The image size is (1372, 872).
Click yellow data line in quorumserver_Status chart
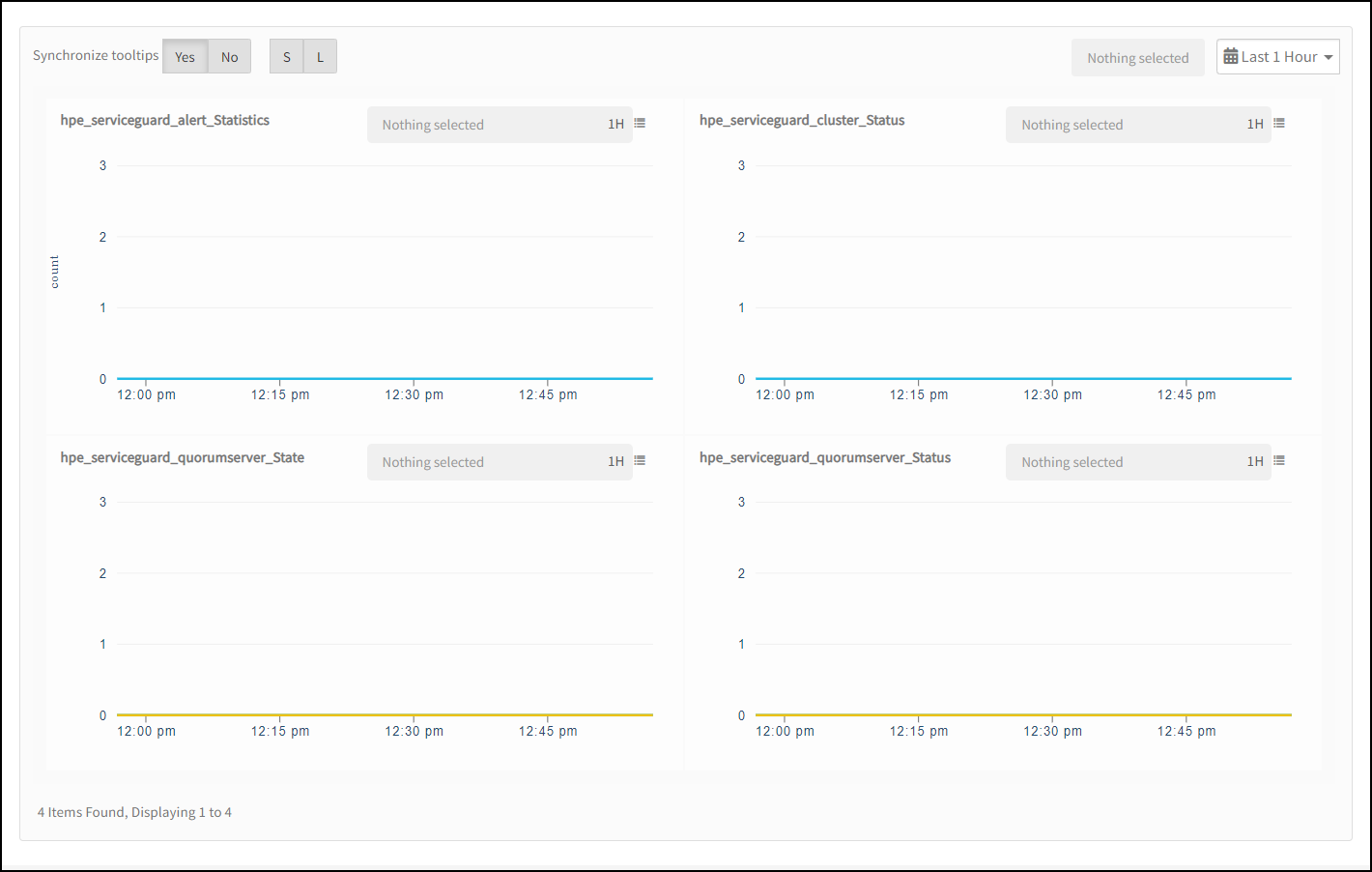click(1023, 714)
